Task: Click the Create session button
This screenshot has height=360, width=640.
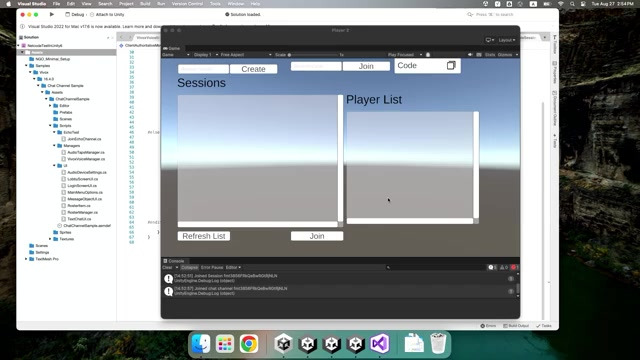Action: tap(253, 69)
